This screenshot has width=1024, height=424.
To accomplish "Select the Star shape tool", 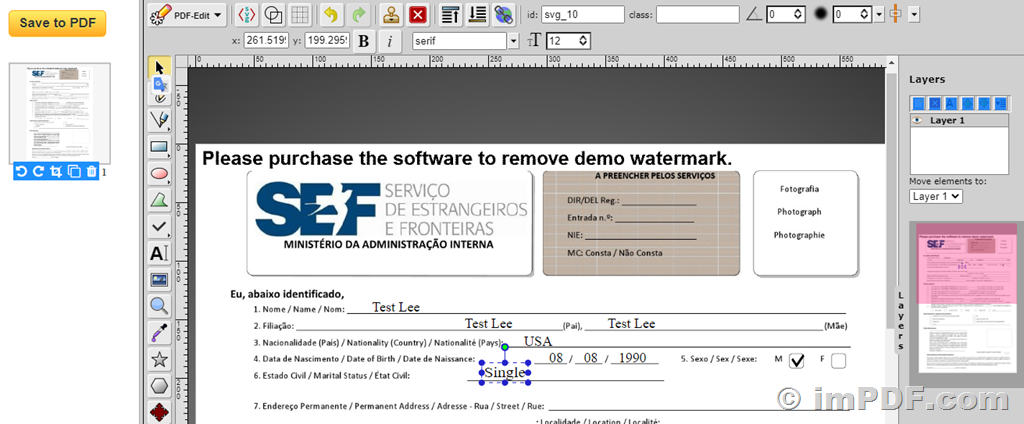I will pos(160,359).
